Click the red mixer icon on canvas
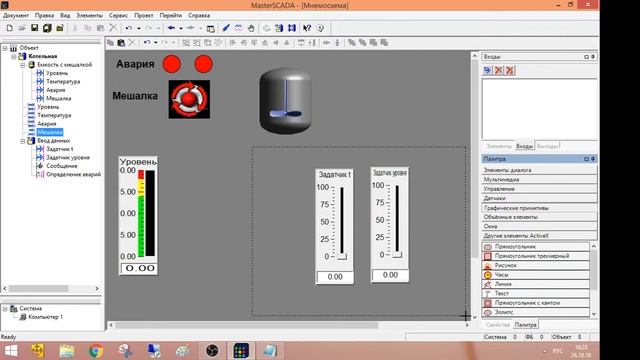The height and width of the screenshot is (360, 640). pos(189,99)
